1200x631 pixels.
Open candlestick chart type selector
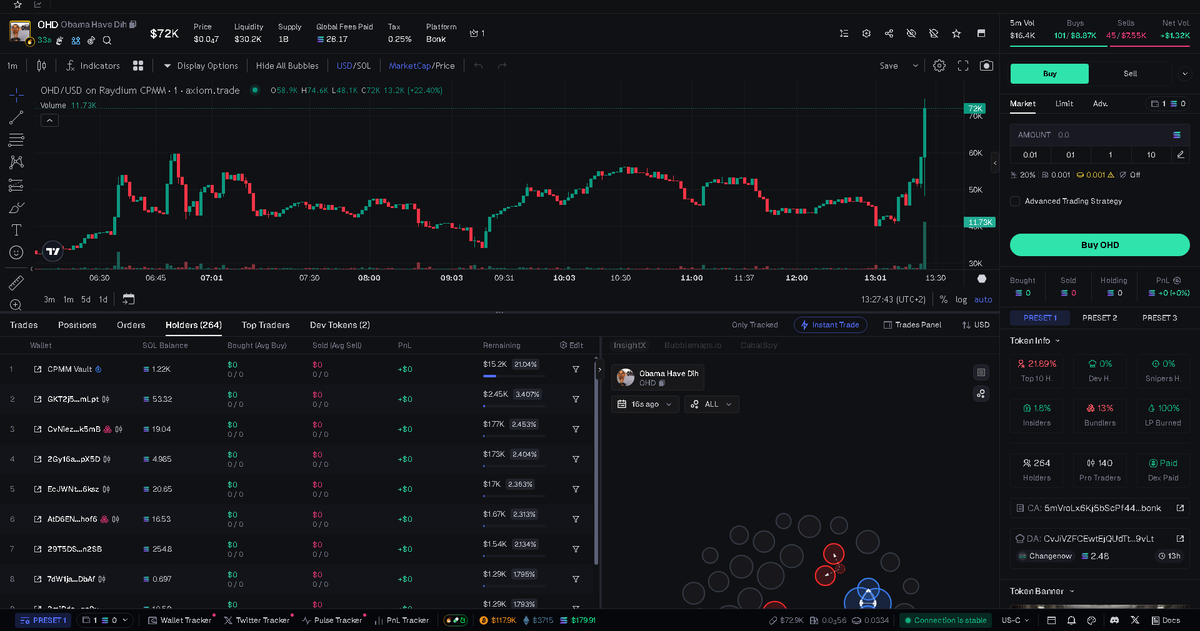41,66
